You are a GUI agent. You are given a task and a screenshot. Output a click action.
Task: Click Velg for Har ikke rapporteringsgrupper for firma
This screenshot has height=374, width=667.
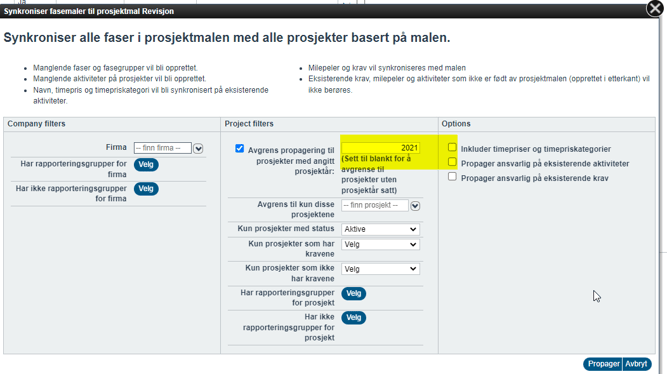(x=146, y=189)
